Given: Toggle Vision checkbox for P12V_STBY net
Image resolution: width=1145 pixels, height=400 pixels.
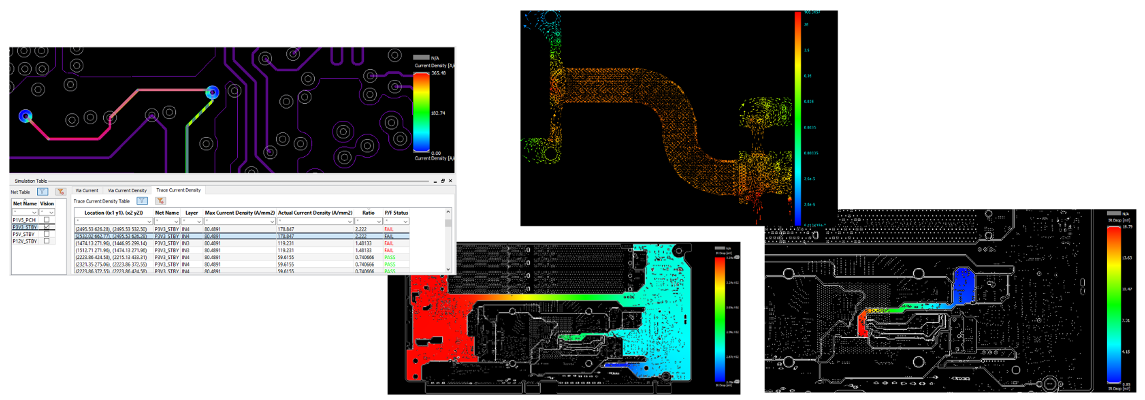Looking at the screenshot, I should [47, 241].
